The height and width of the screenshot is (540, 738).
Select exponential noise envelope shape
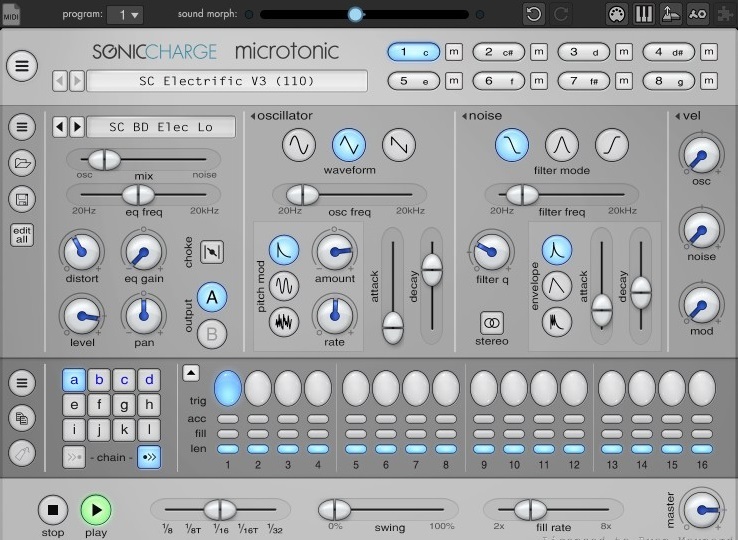coord(557,250)
